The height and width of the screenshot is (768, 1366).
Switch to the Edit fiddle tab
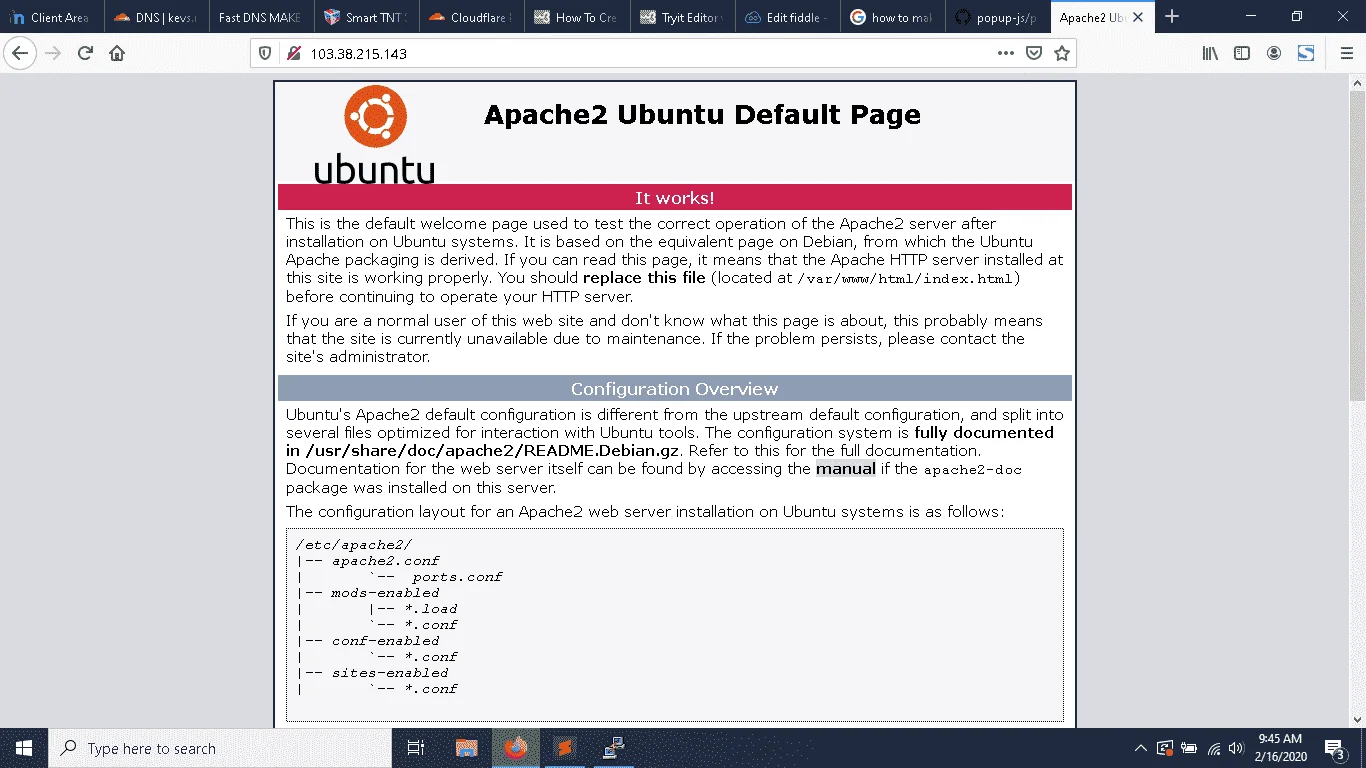(787, 17)
